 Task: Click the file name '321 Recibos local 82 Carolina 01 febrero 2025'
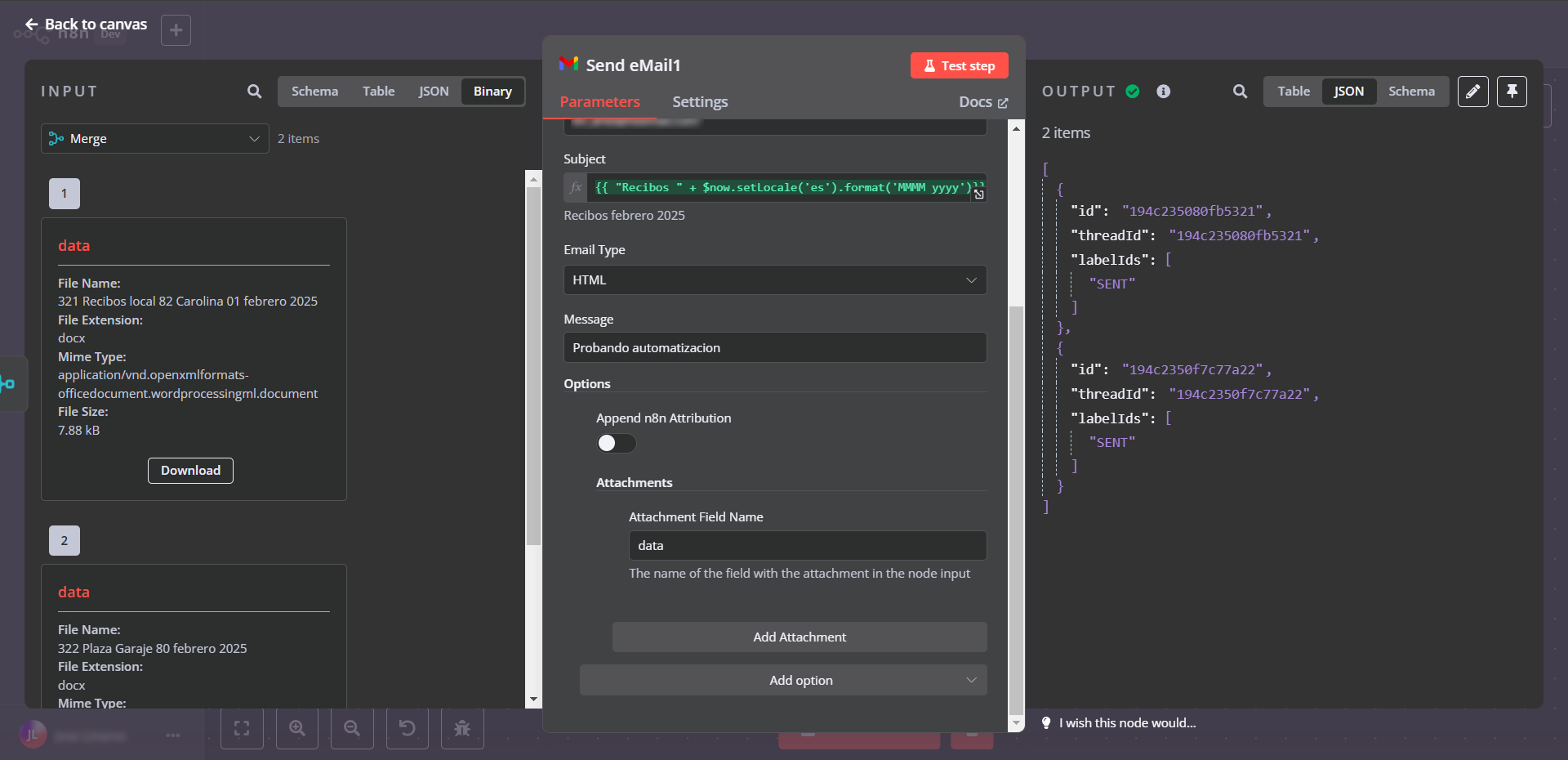188,302
